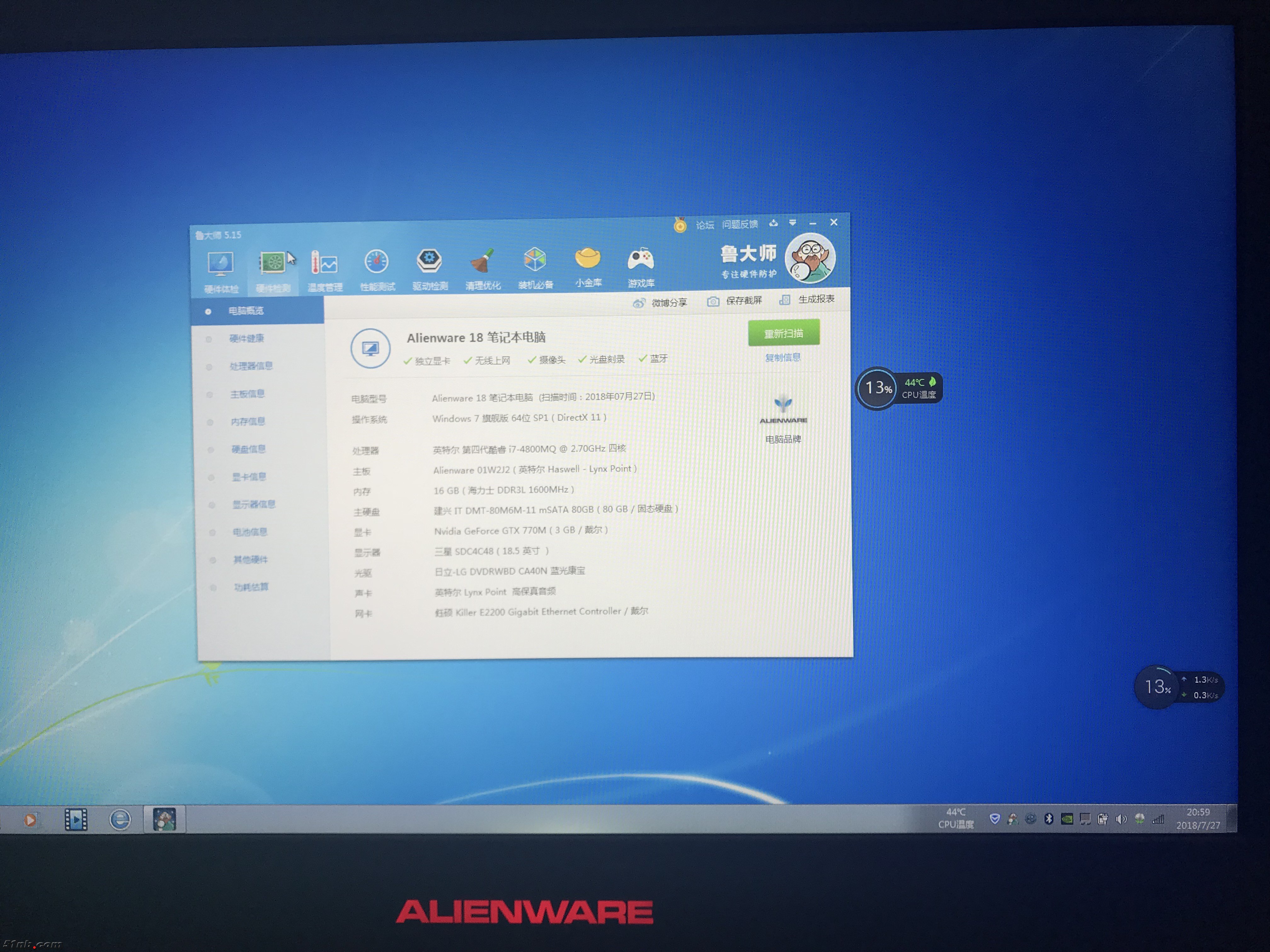Select 显卡信息 in sidebar
This screenshot has width=1270, height=952.
[x=249, y=477]
